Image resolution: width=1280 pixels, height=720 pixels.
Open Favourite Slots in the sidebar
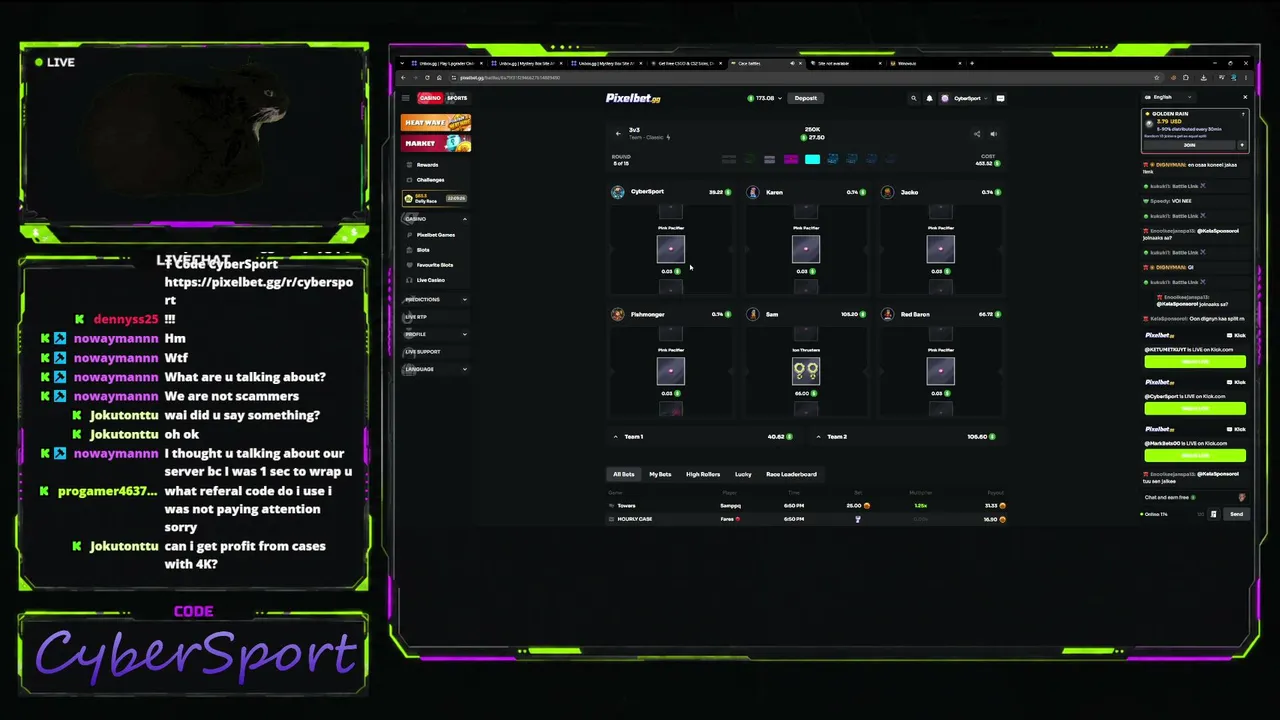click(434, 265)
